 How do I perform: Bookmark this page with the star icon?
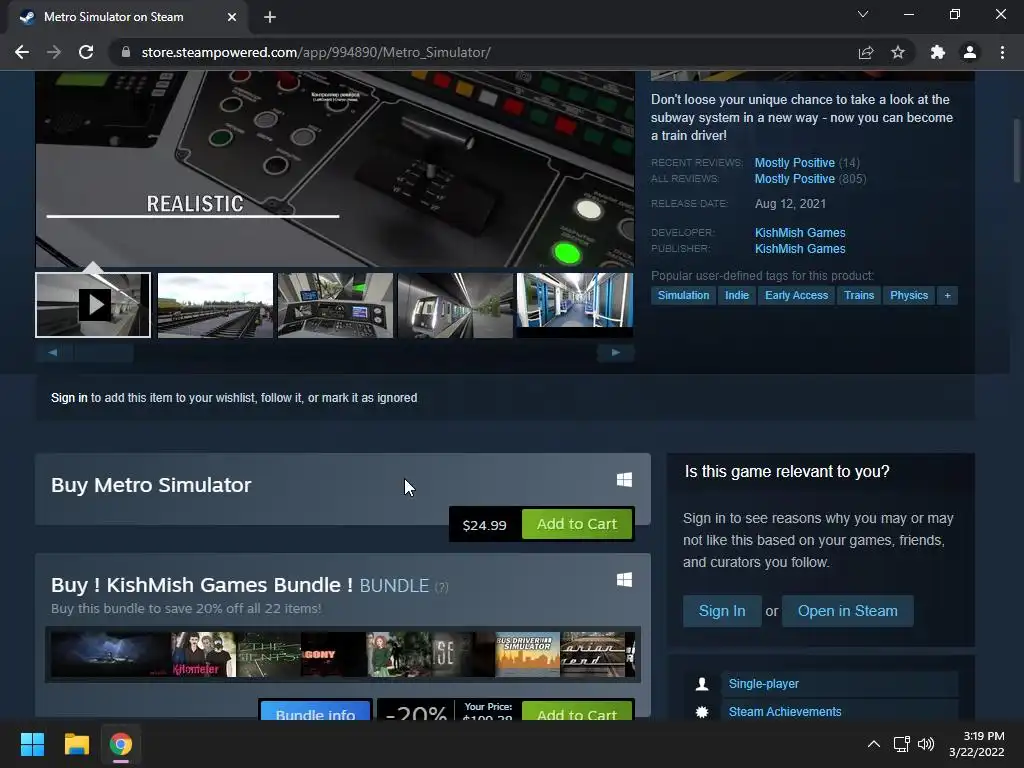898,52
